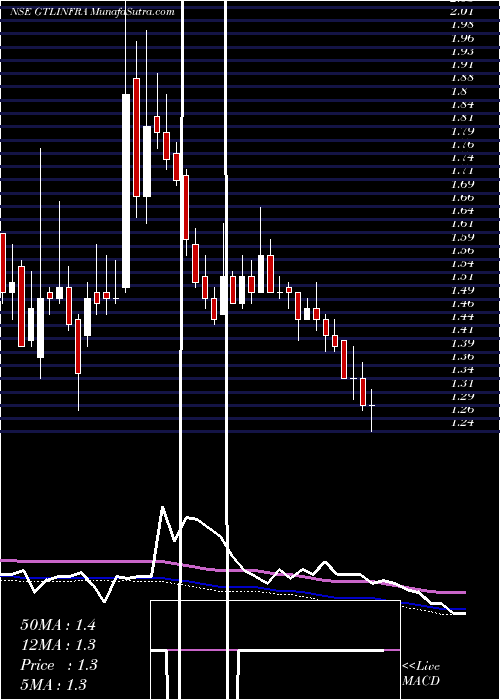Click the 1.54 price axis label
This screenshot has width=500, height=700.
[462, 263]
